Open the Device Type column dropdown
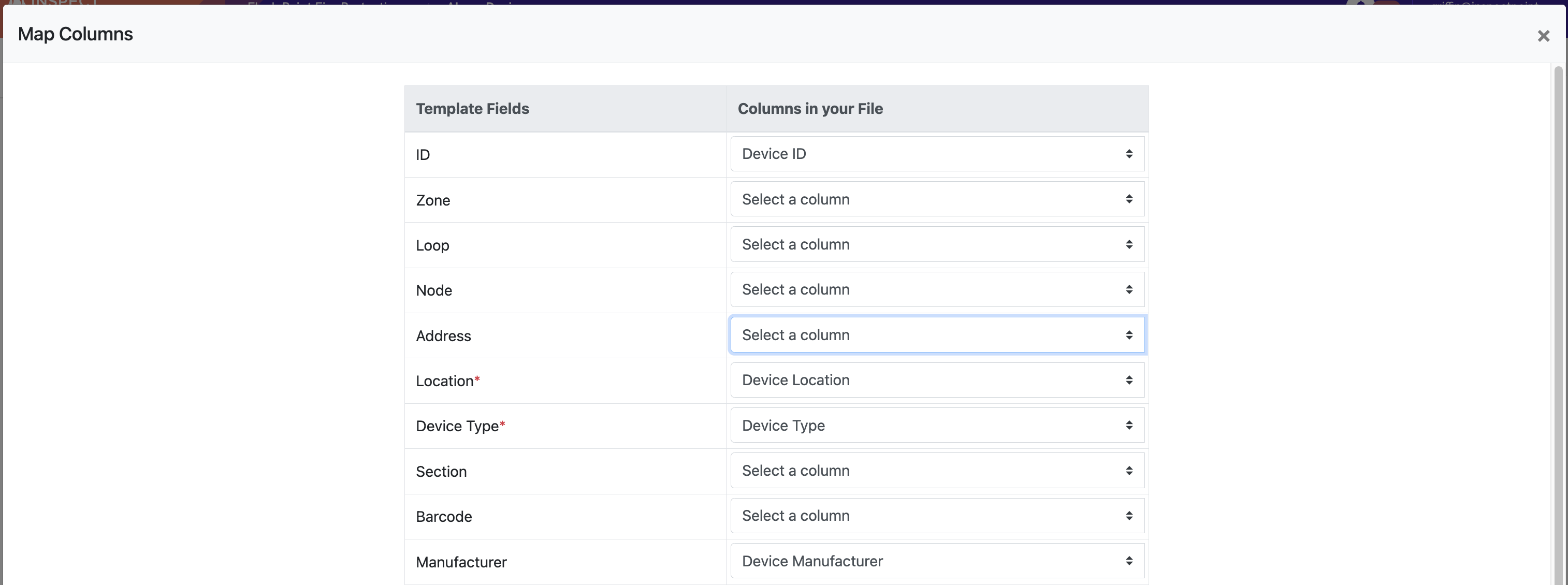1568x585 pixels. tap(937, 426)
